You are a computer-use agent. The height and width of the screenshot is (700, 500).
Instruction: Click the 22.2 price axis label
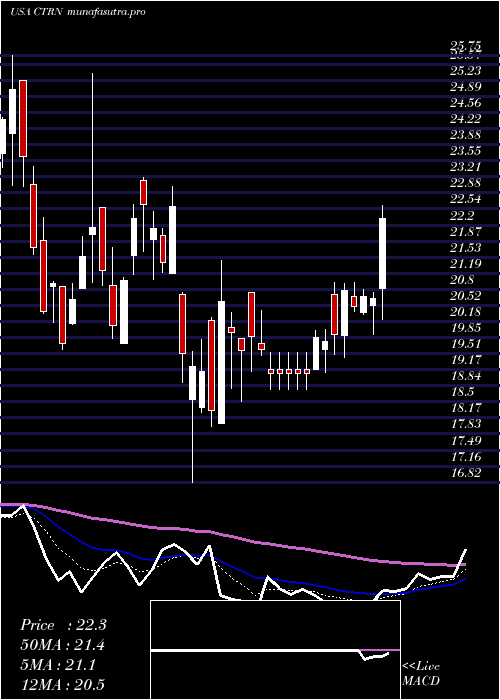[462, 216]
